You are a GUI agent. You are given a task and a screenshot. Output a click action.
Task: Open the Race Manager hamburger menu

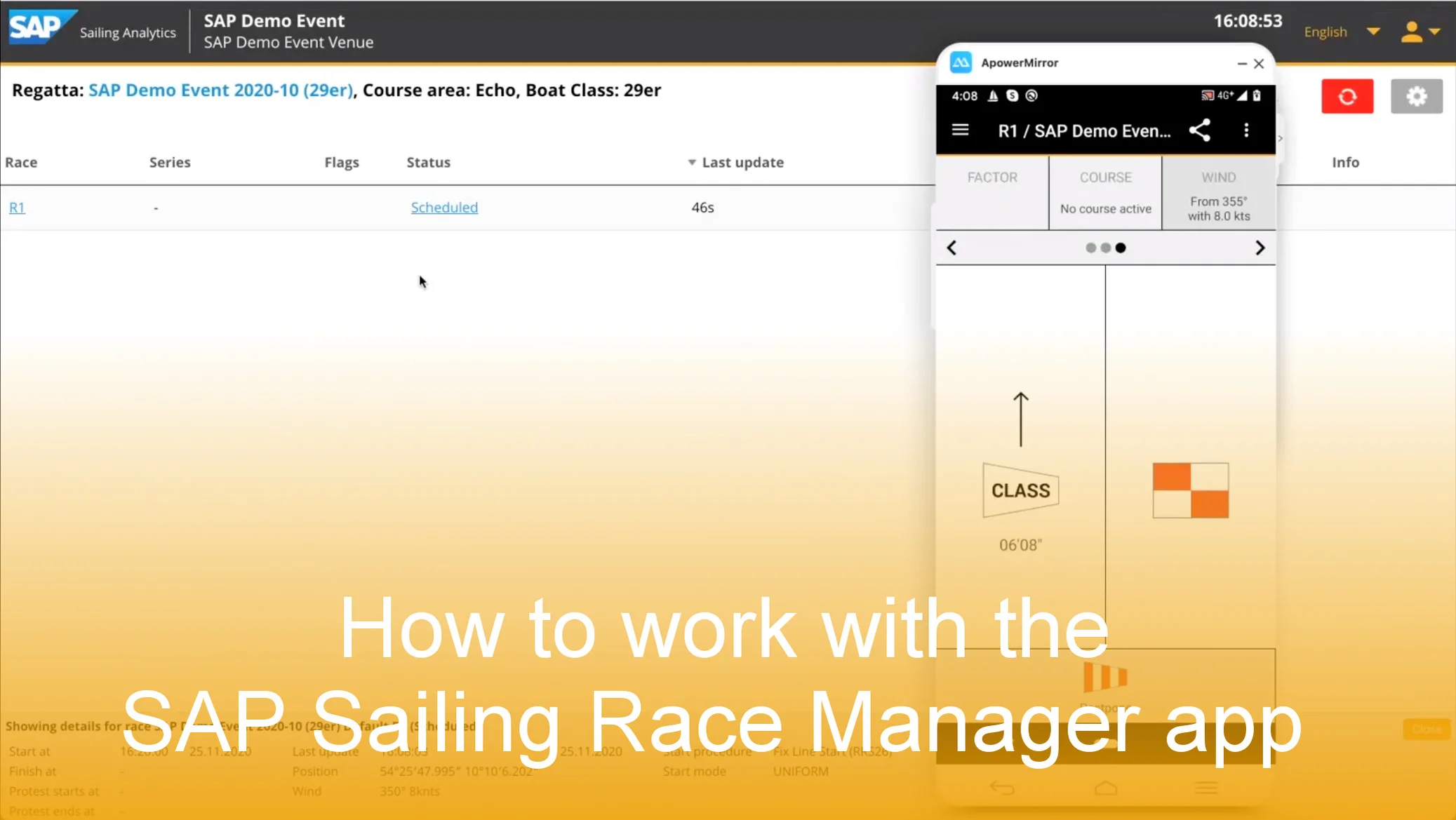(x=960, y=130)
